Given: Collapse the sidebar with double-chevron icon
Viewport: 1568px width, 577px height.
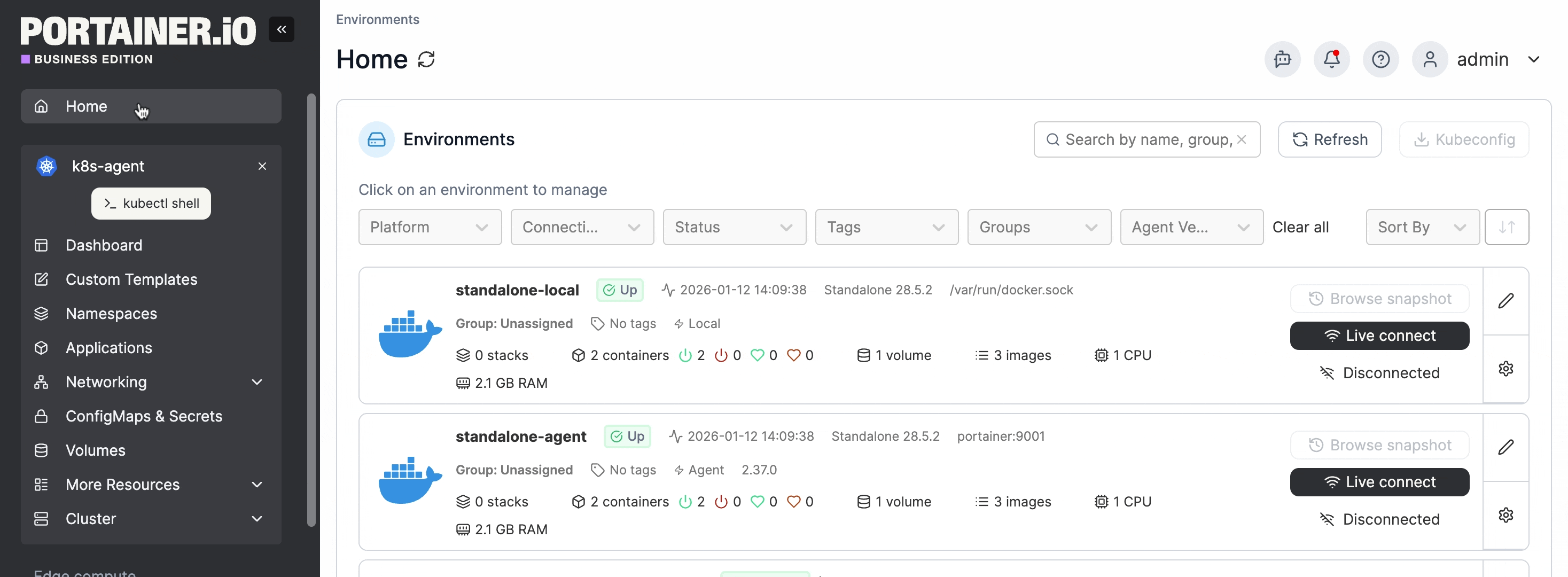Looking at the screenshot, I should pyautogui.click(x=281, y=29).
